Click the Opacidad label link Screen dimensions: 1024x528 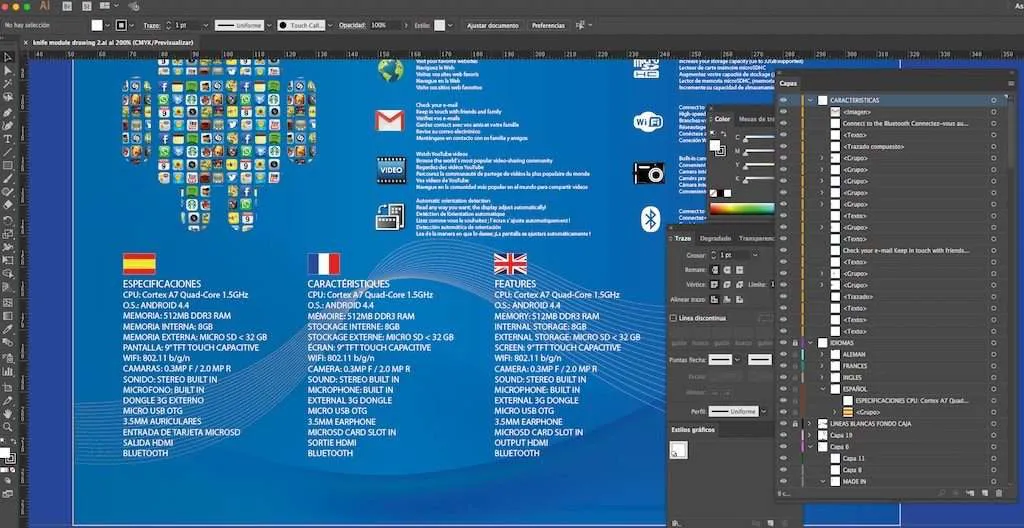click(x=352, y=25)
